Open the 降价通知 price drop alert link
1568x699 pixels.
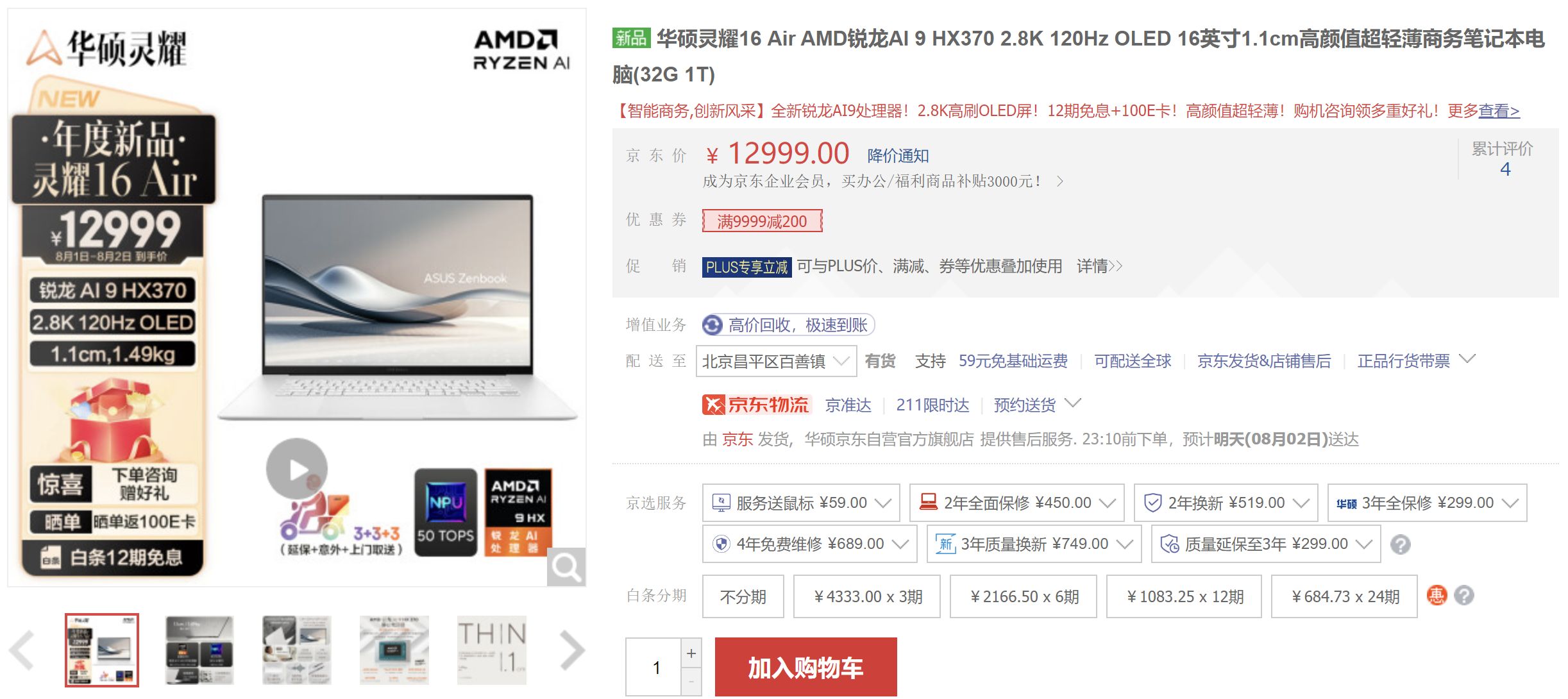coord(898,156)
